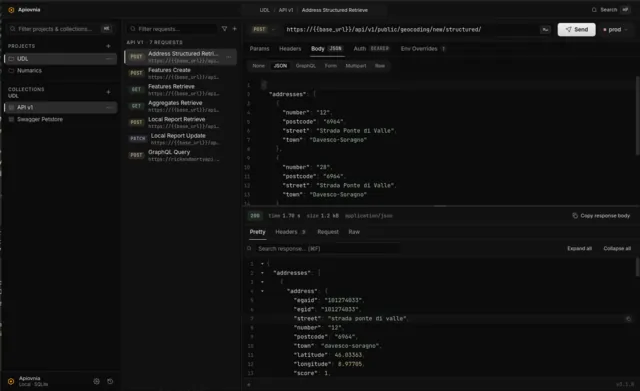Click API v1 in the breadcrumb
The height and width of the screenshot is (391, 640).
(286, 10)
